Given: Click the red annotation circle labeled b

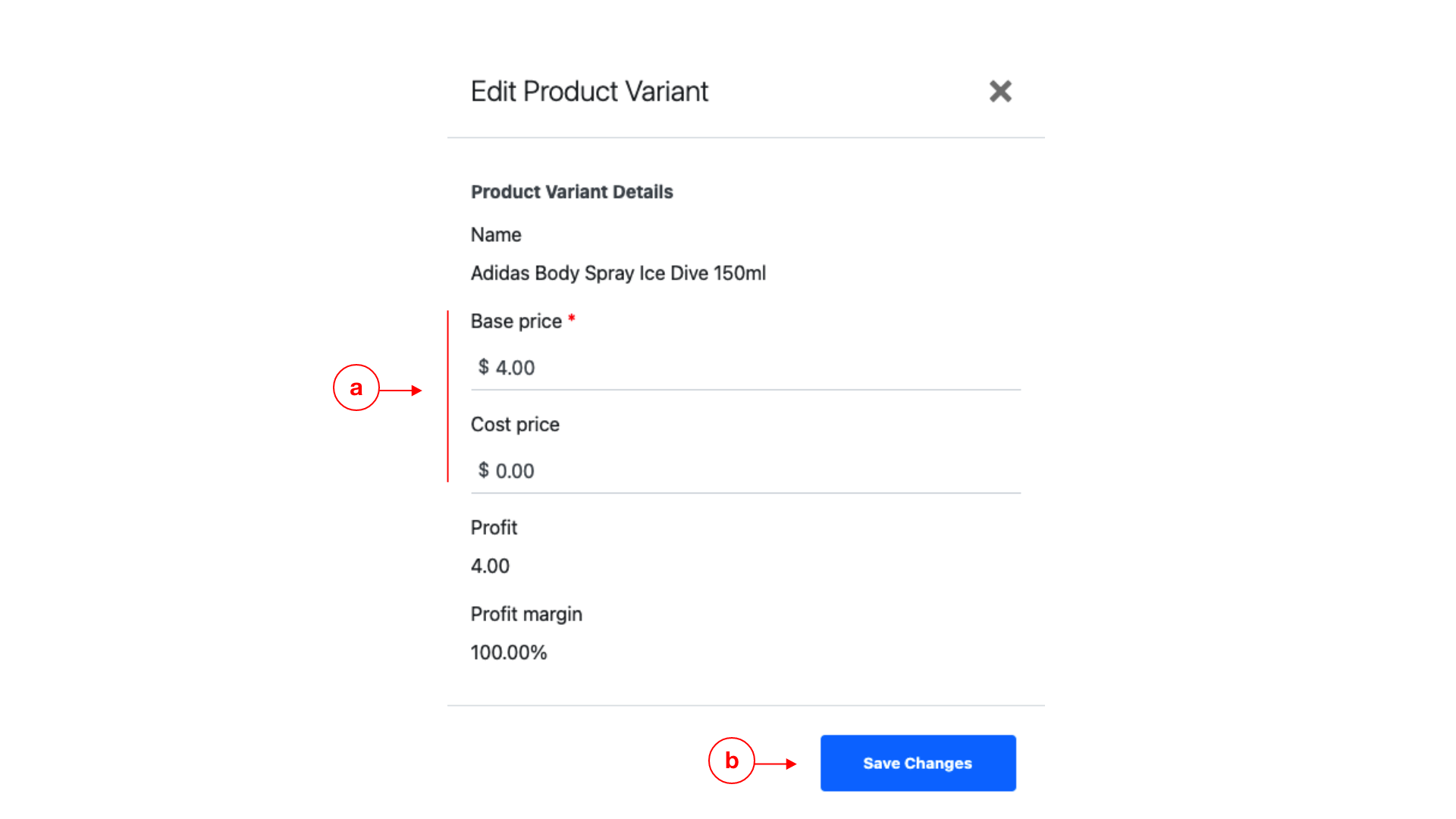Looking at the screenshot, I should tap(731, 761).
